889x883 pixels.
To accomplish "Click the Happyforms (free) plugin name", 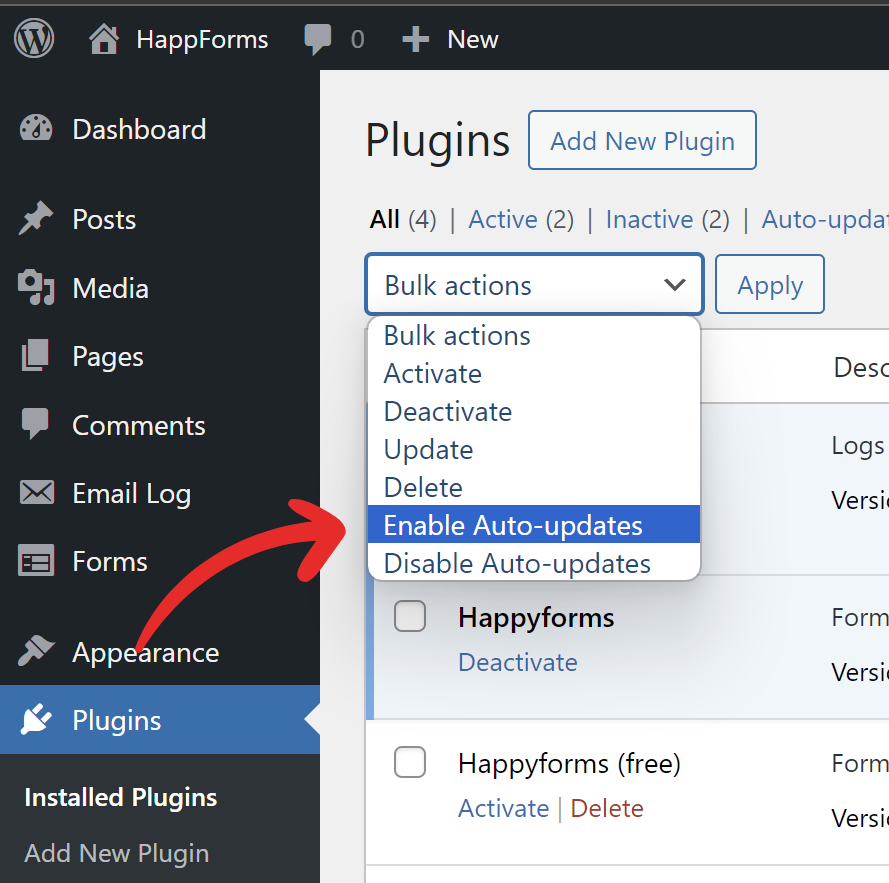I will (x=569, y=763).
